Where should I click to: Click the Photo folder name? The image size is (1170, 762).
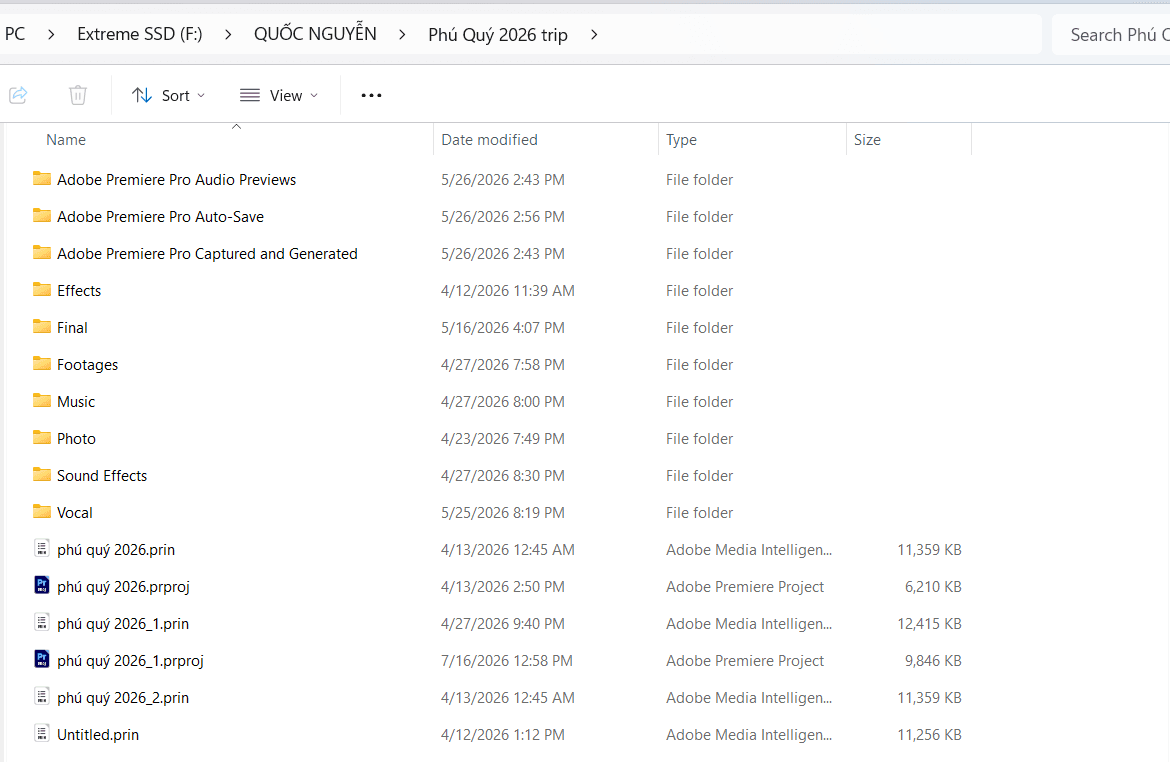click(x=76, y=439)
